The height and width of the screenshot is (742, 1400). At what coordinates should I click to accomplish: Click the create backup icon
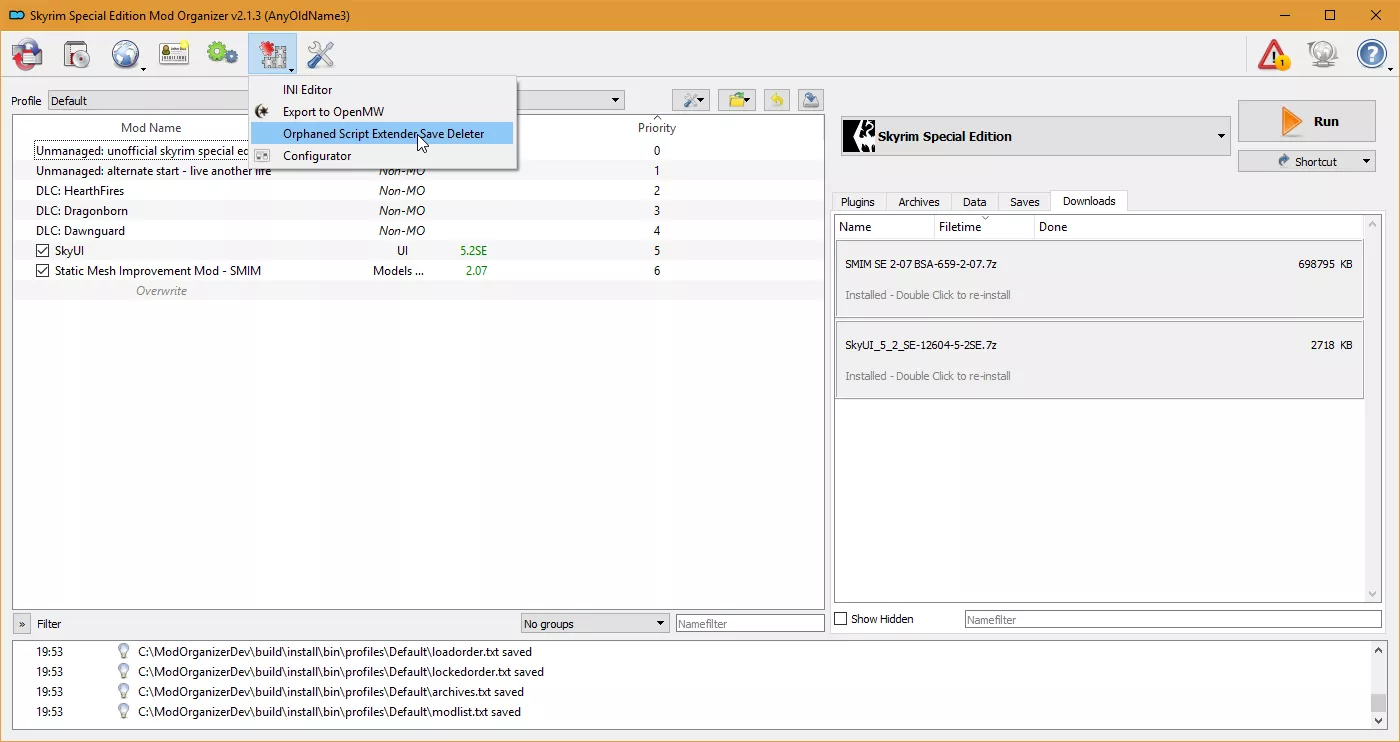811,100
